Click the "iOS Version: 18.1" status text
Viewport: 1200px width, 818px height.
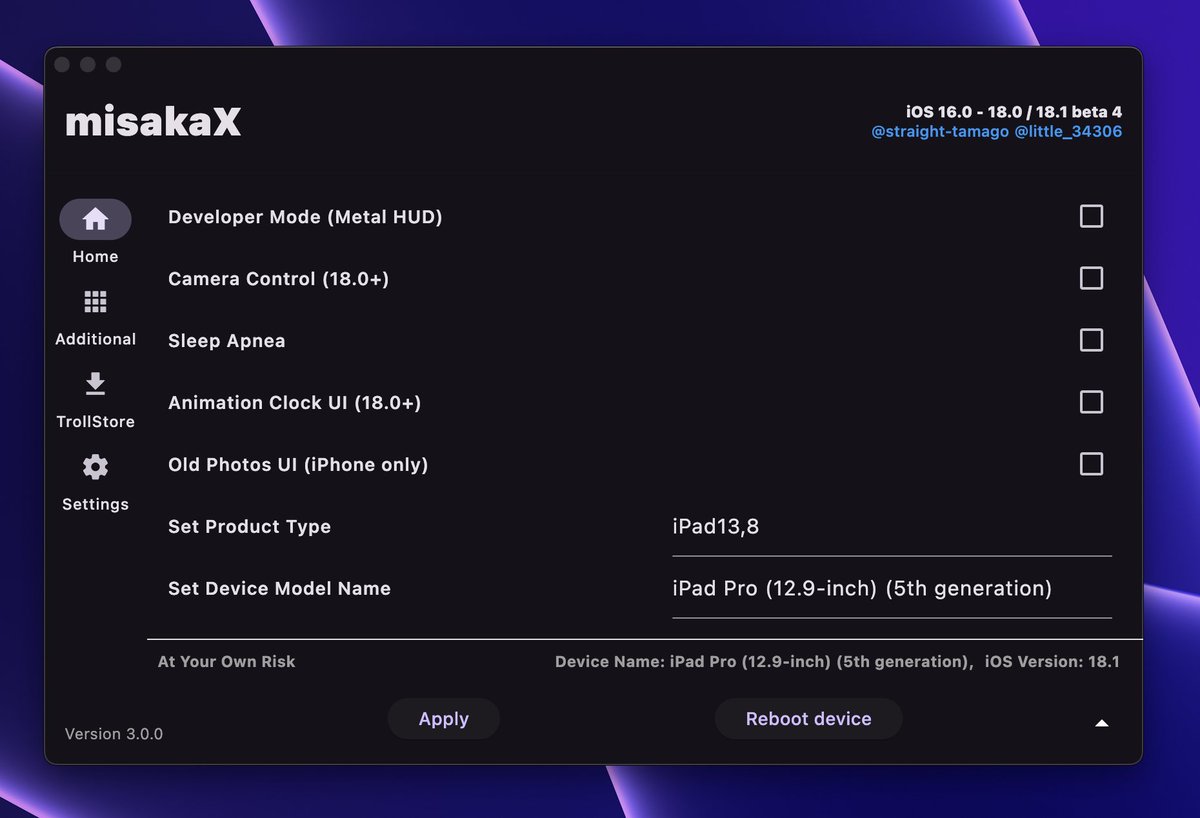tap(1052, 662)
